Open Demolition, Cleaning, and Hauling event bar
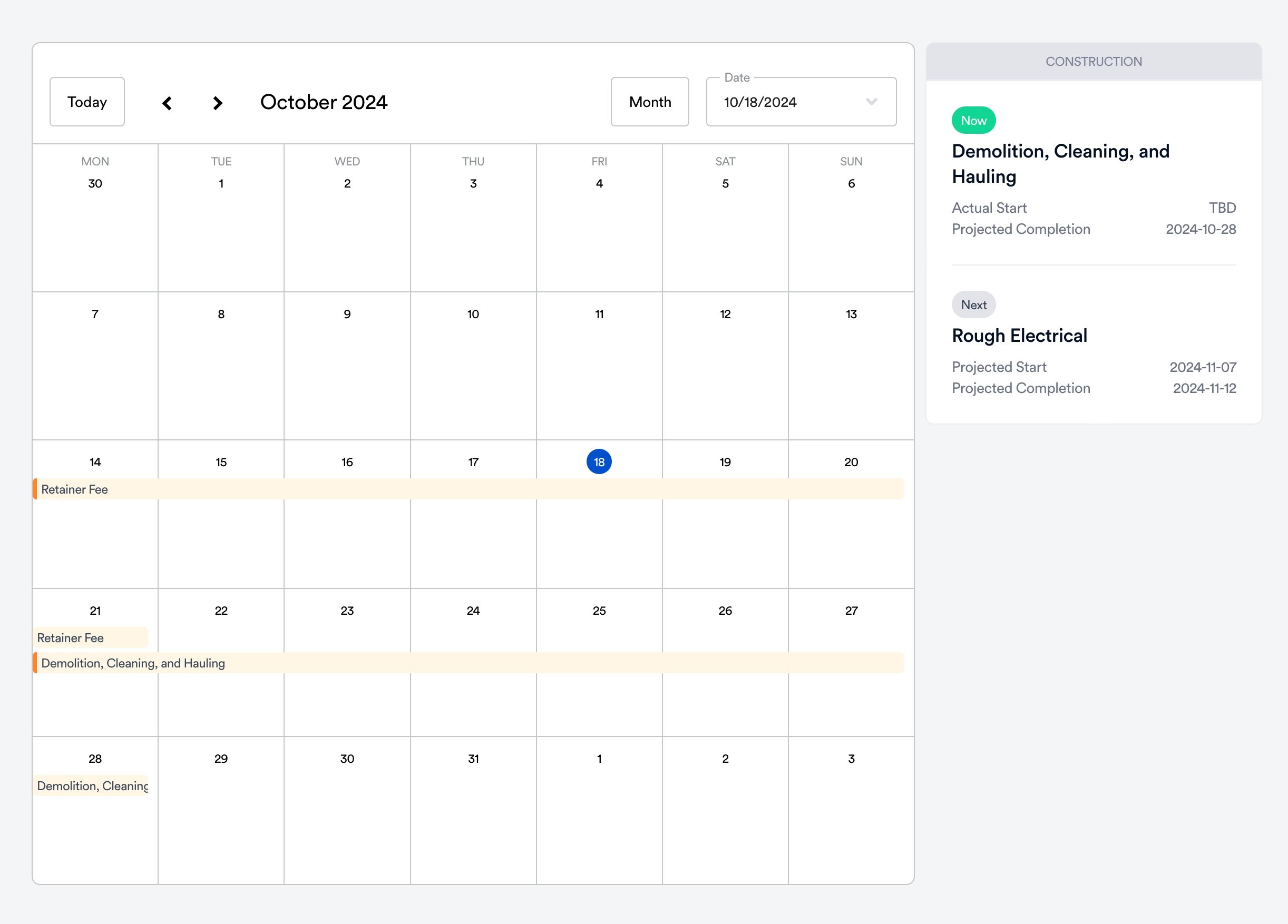This screenshot has width=1288, height=924. point(133,663)
